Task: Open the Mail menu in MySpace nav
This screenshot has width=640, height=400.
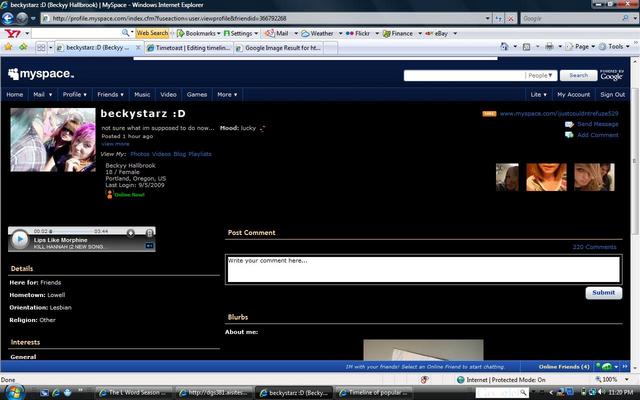Action: [42, 95]
